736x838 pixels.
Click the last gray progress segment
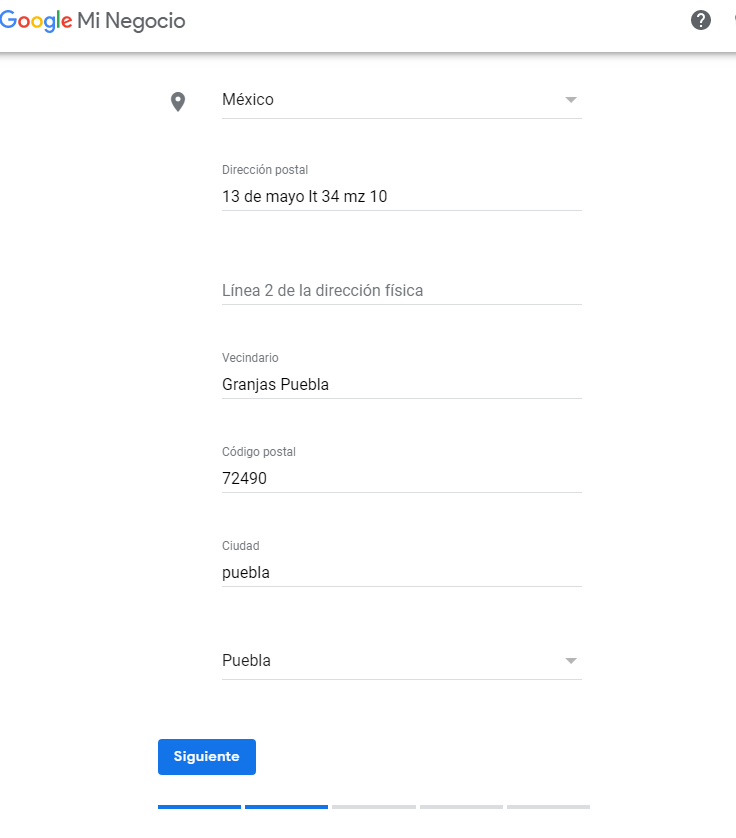pos(548,806)
